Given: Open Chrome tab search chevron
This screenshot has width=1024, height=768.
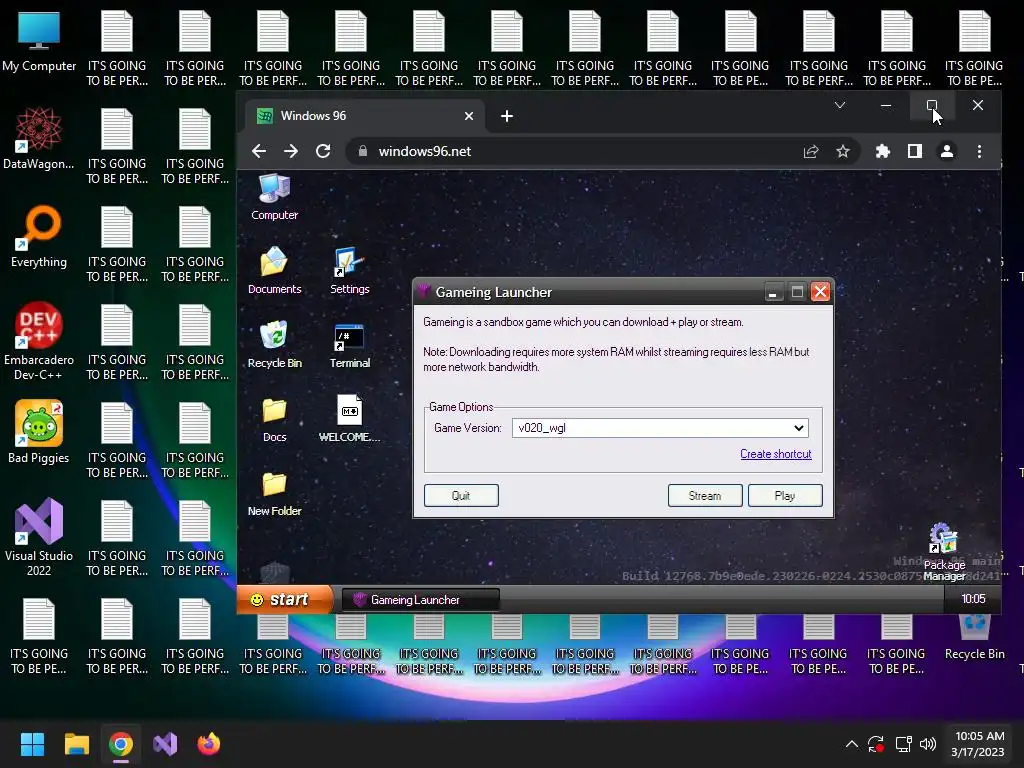Looking at the screenshot, I should [840, 105].
